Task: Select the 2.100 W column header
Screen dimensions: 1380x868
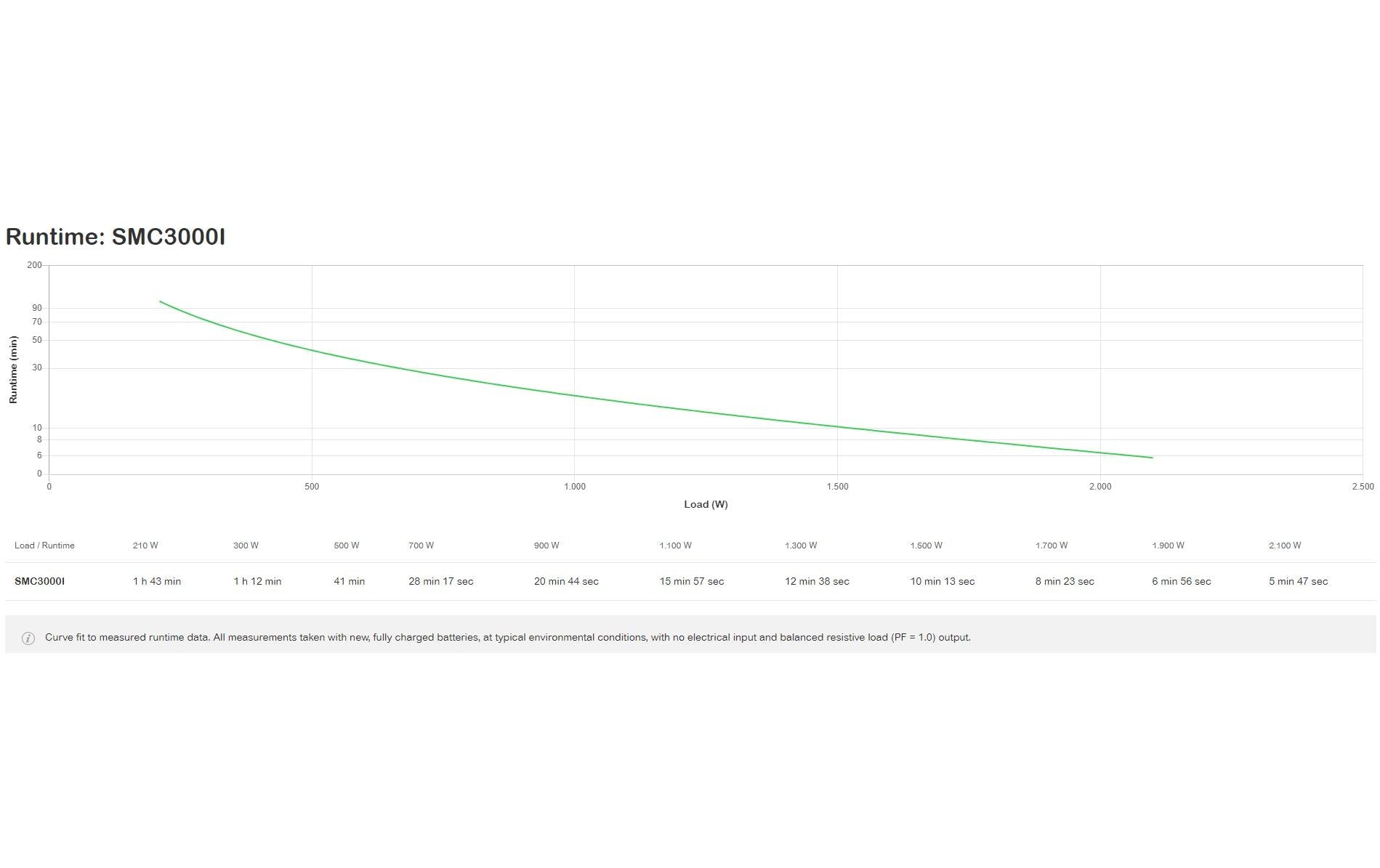Action: point(1285,545)
